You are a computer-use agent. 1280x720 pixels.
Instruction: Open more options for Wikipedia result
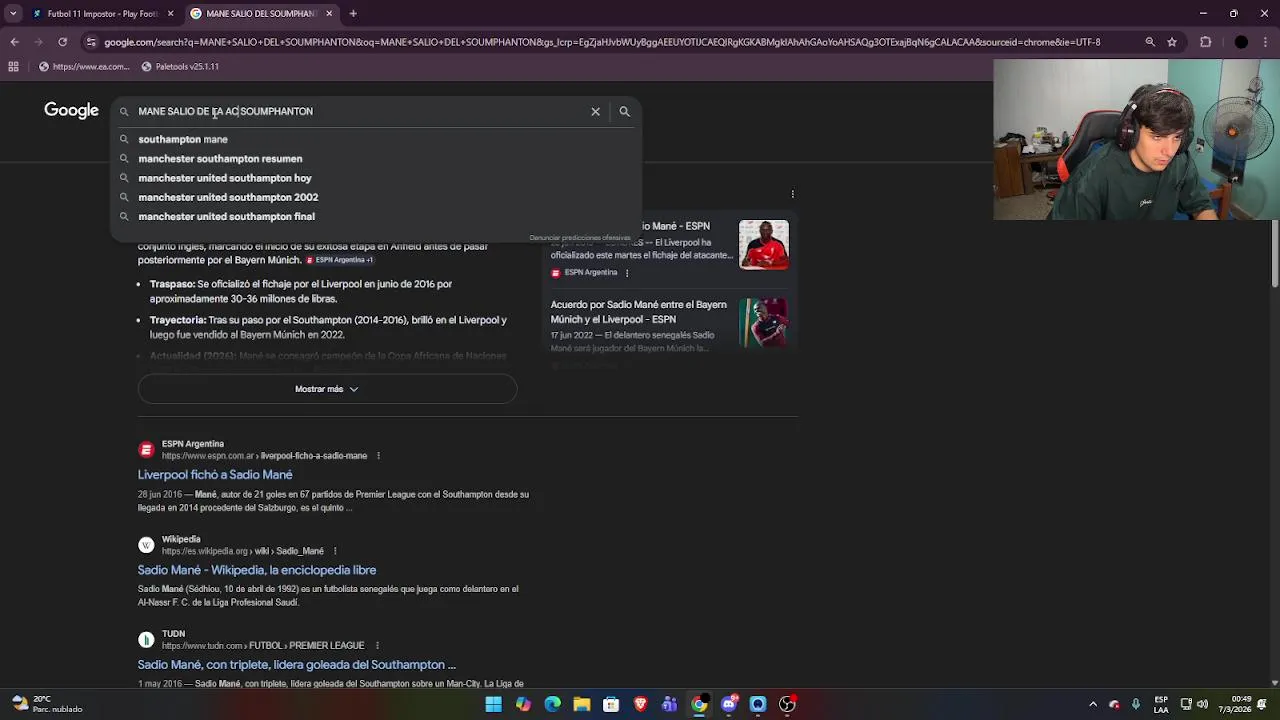[335, 551]
